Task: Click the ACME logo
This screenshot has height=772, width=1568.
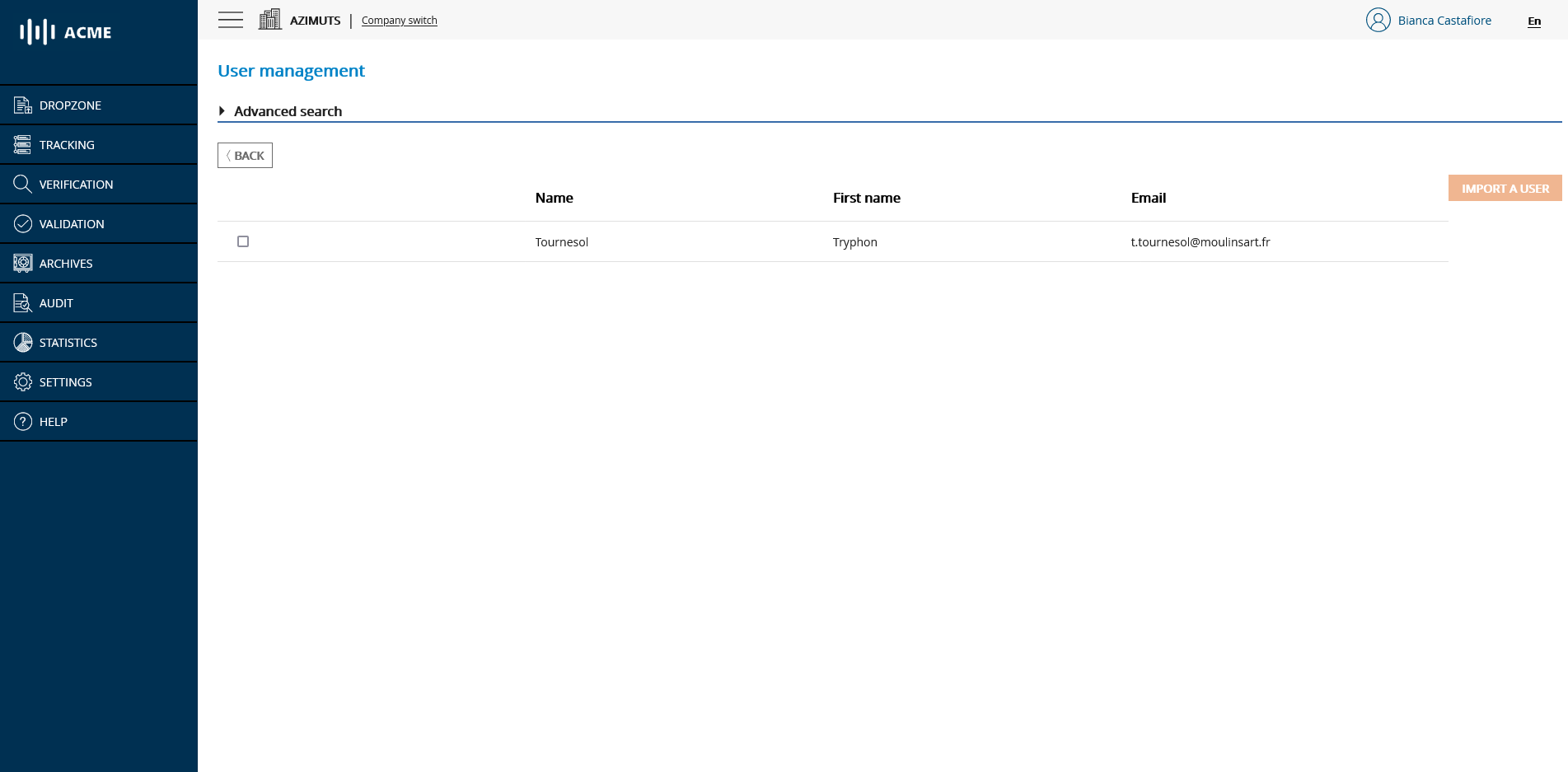Action: click(x=63, y=32)
